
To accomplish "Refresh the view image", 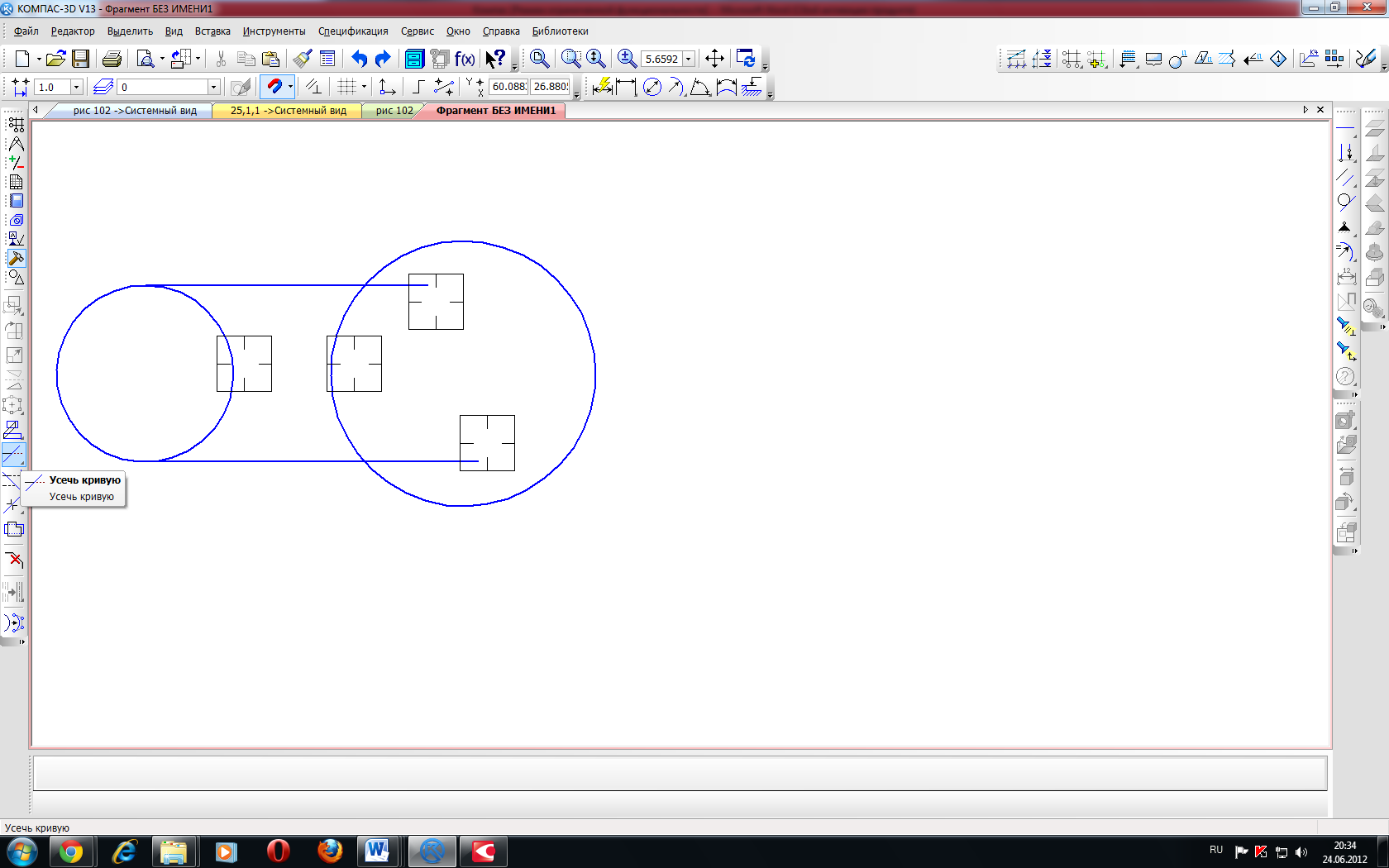I will point(746,59).
